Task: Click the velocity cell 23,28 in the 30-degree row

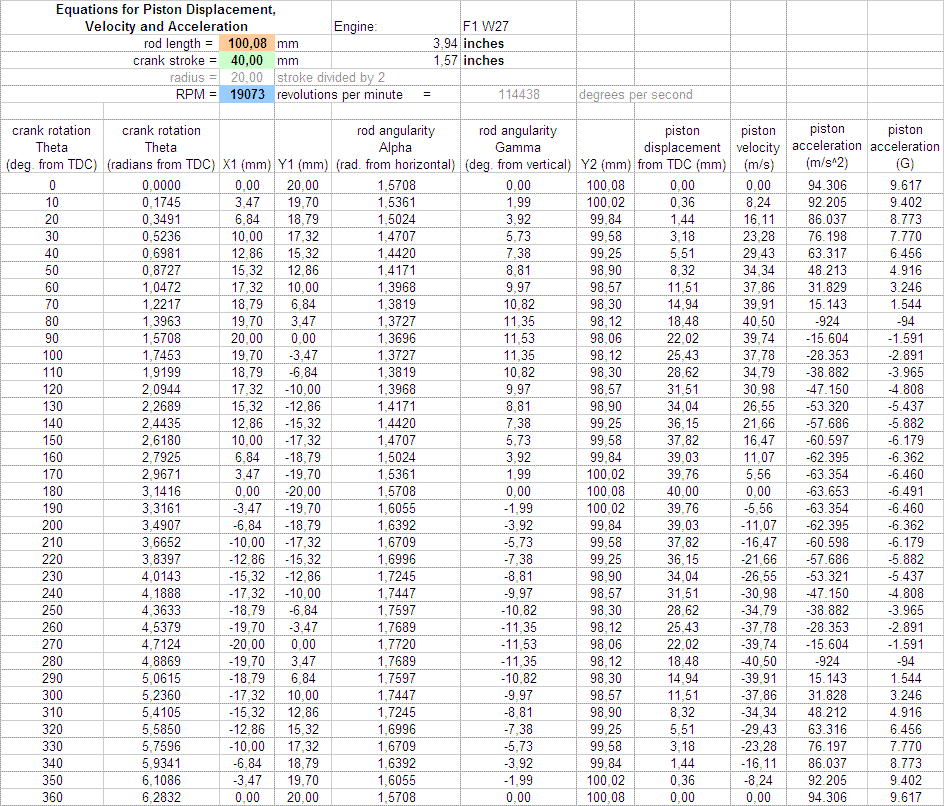Action: coord(758,237)
